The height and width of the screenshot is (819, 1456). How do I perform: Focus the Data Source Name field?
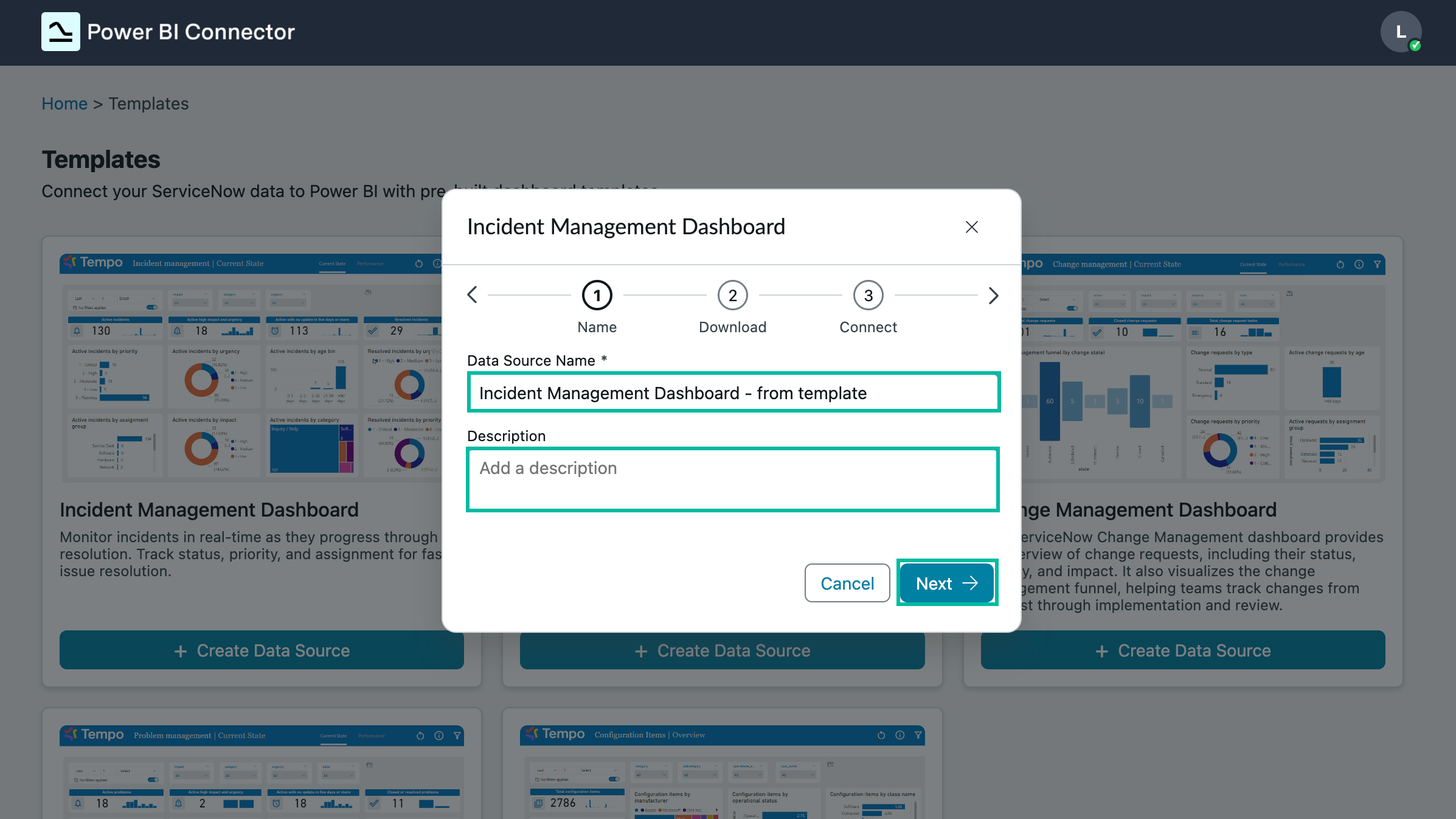click(733, 392)
